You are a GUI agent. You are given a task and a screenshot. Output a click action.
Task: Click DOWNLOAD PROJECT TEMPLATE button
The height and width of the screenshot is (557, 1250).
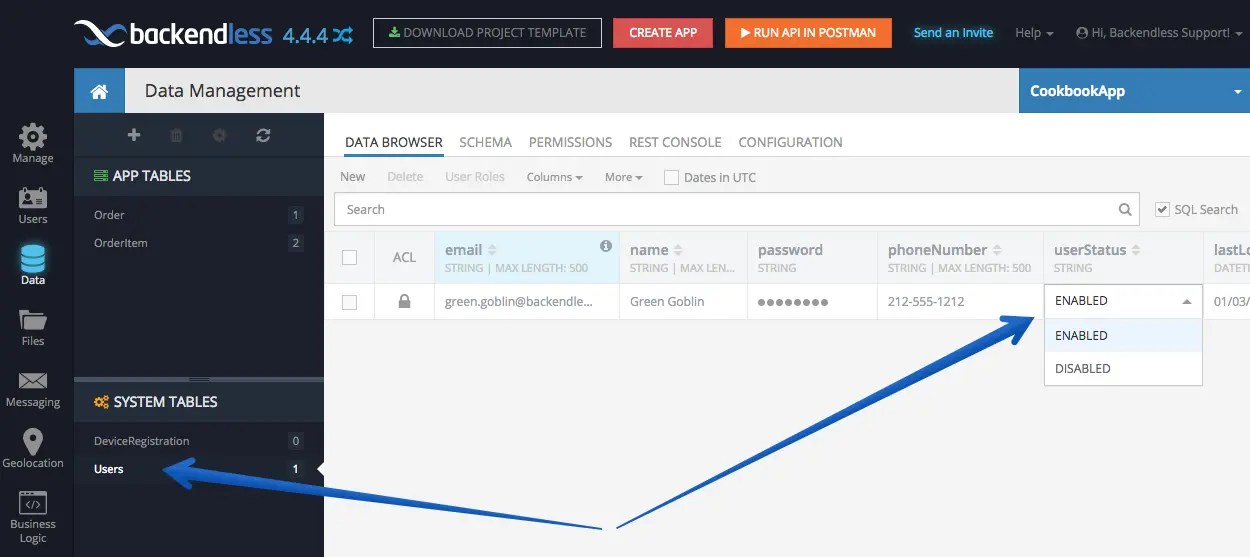point(487,33)
